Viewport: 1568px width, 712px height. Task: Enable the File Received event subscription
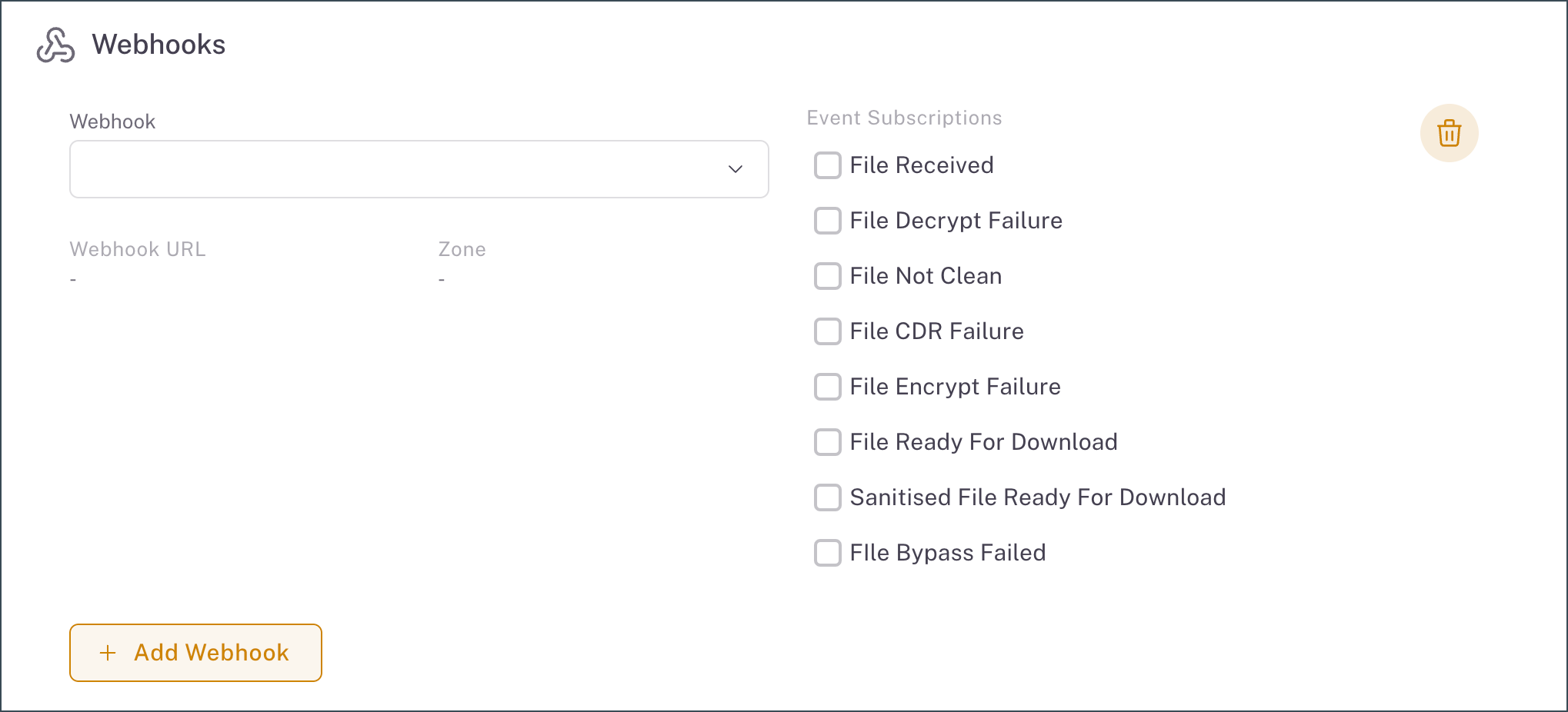tap(827, 165)
